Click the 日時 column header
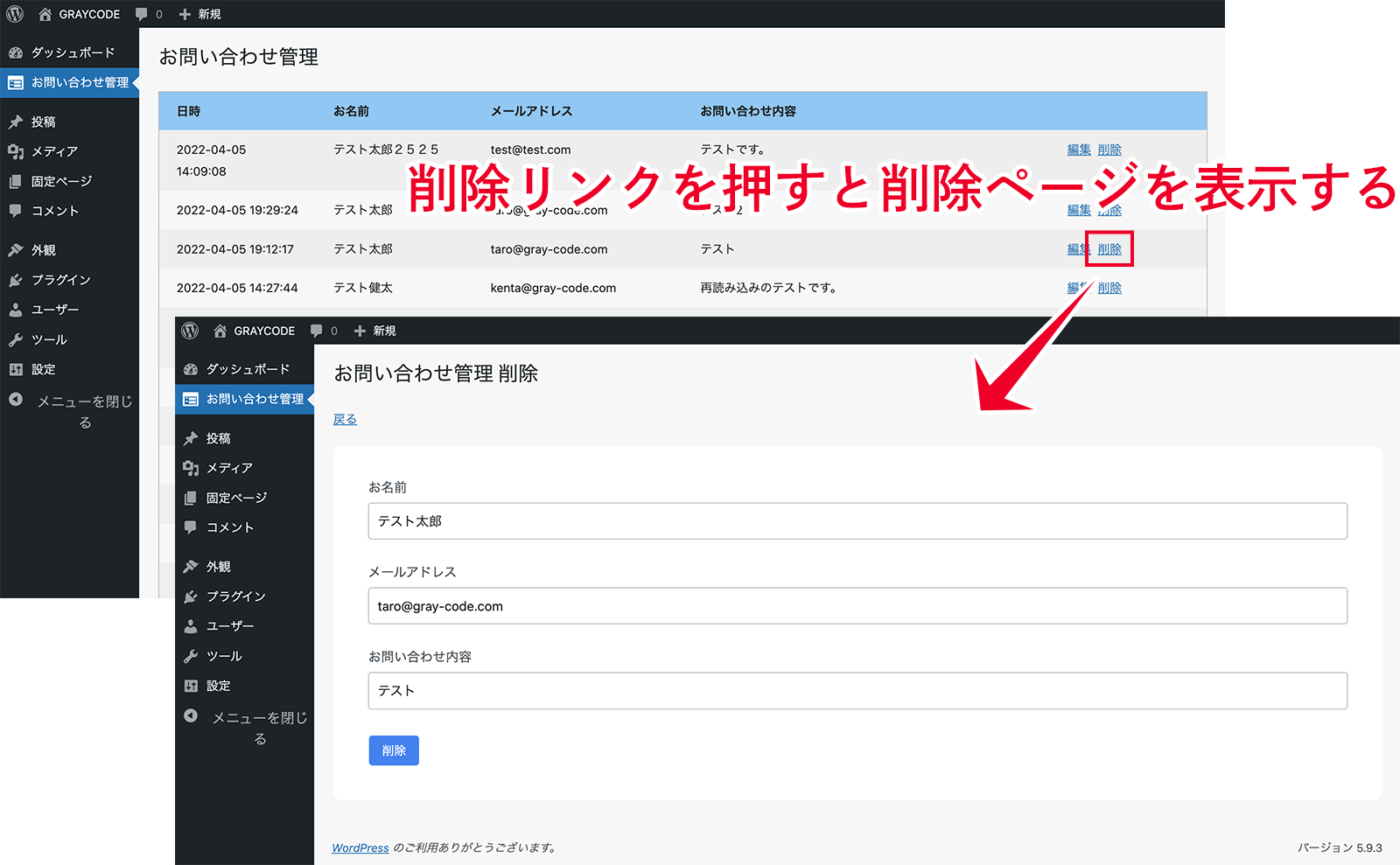Screen dimensions: 1400x865 pos(189,111)
